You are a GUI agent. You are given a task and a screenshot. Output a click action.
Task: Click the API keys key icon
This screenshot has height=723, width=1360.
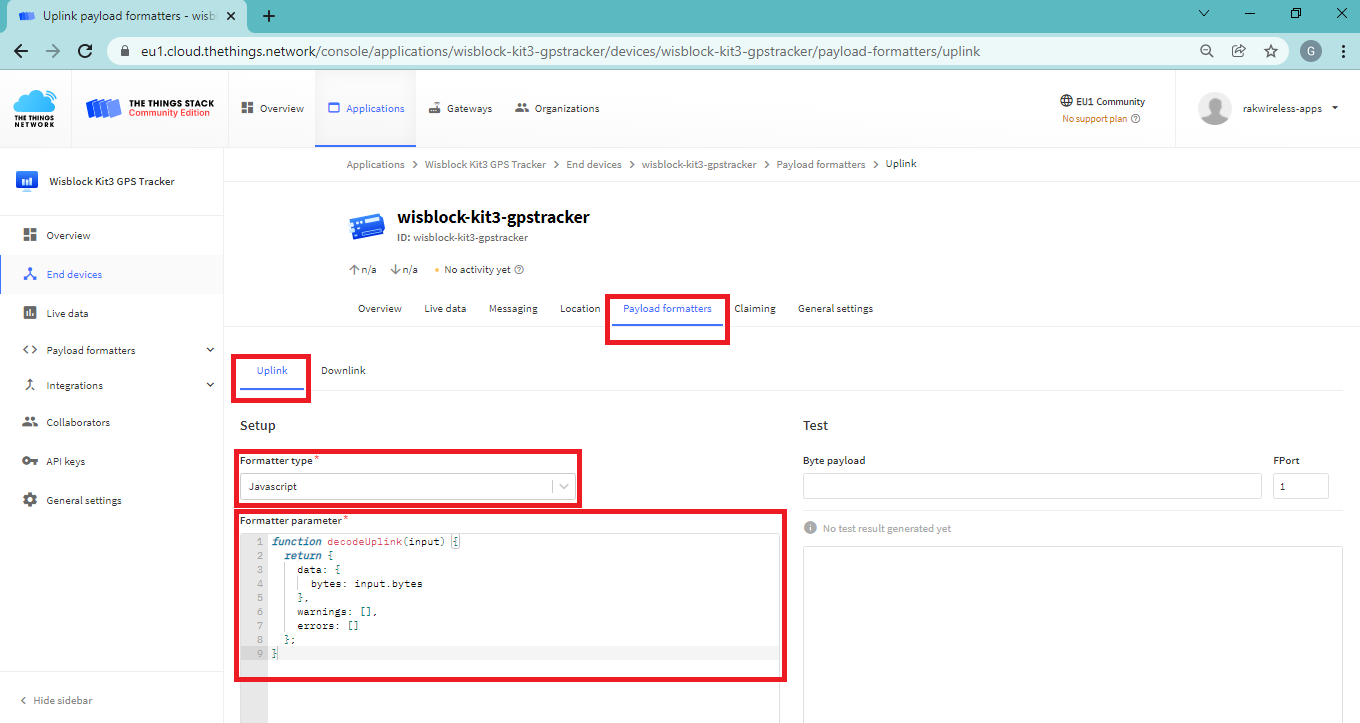[29, 461]
